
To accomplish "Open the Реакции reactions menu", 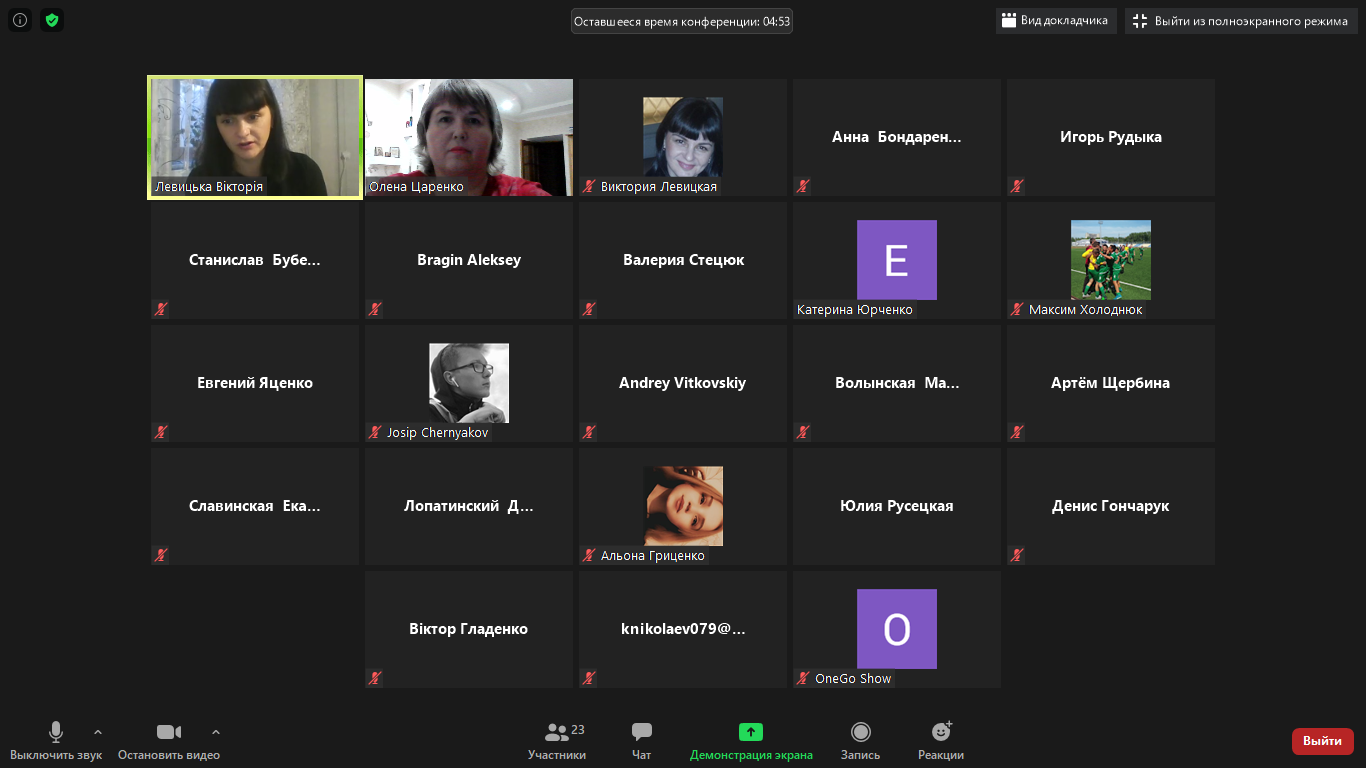I will click(x=940, y=741).
